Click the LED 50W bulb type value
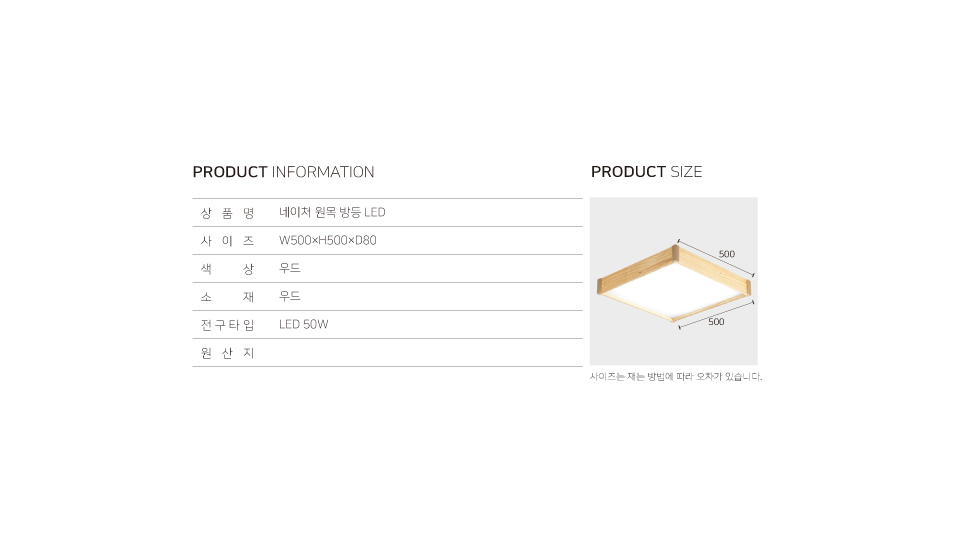Screen dimensions: 960x560 (304, 325)
